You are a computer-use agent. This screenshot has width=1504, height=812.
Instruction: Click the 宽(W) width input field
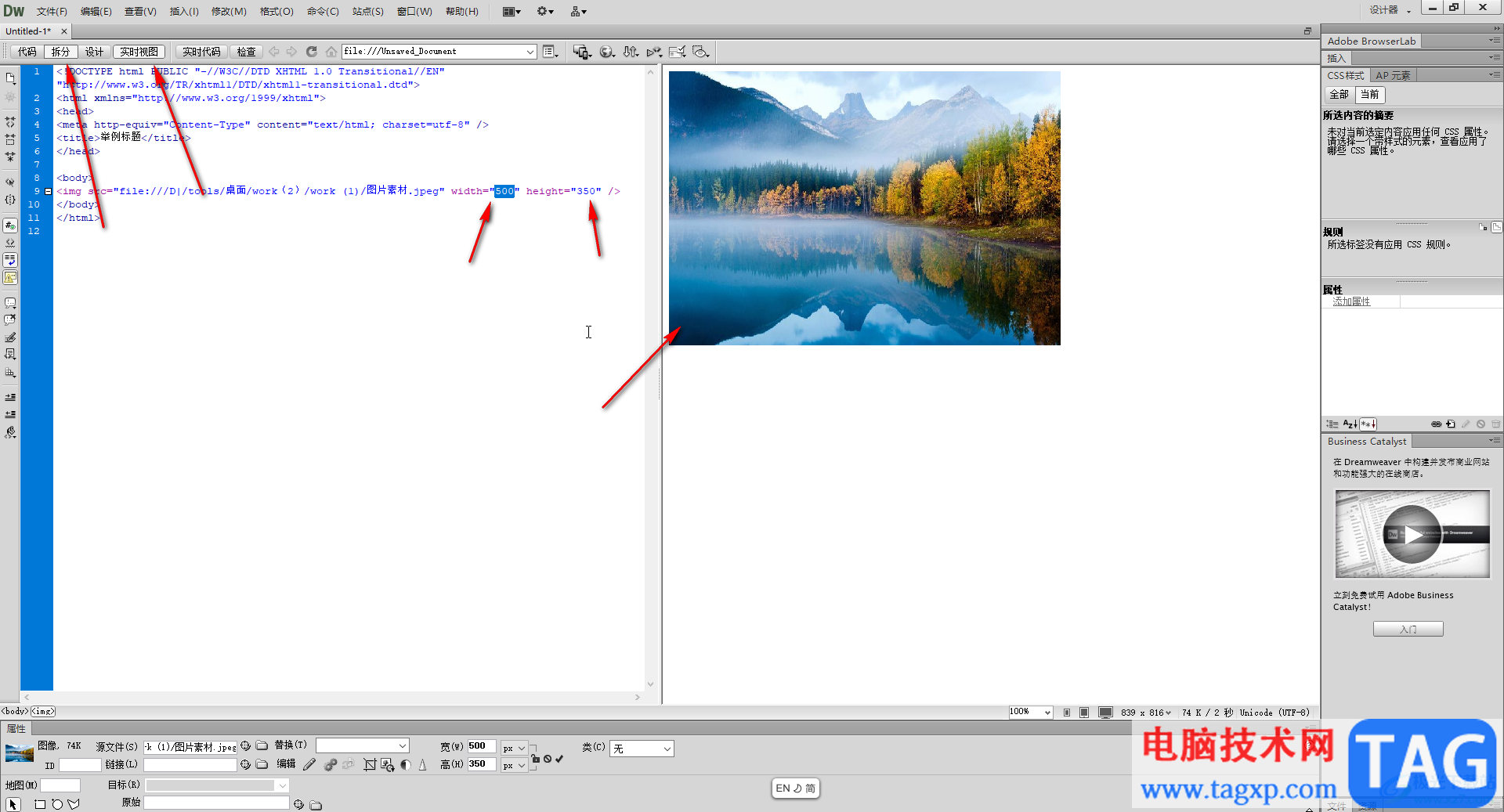(481, 746)
